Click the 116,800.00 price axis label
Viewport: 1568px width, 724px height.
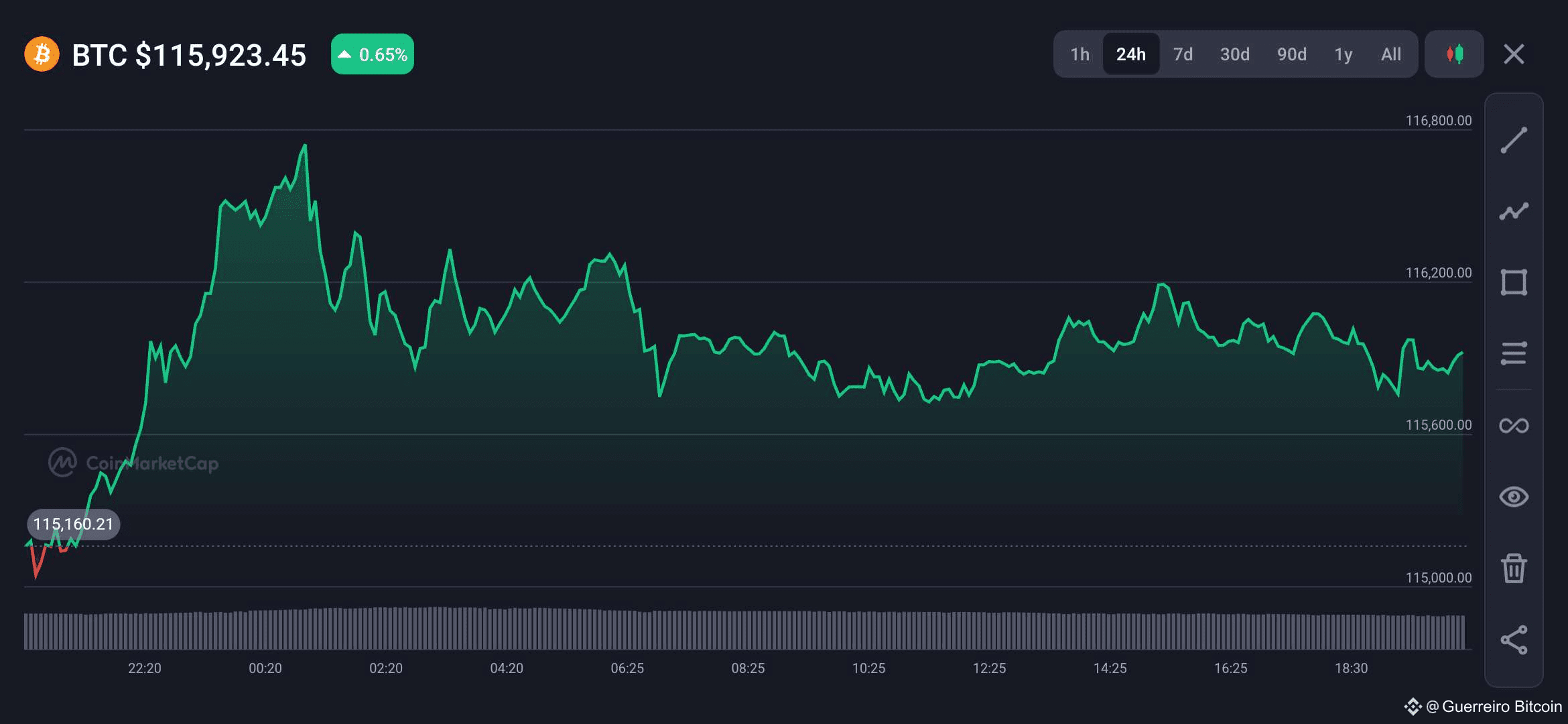click(1439, 121)
